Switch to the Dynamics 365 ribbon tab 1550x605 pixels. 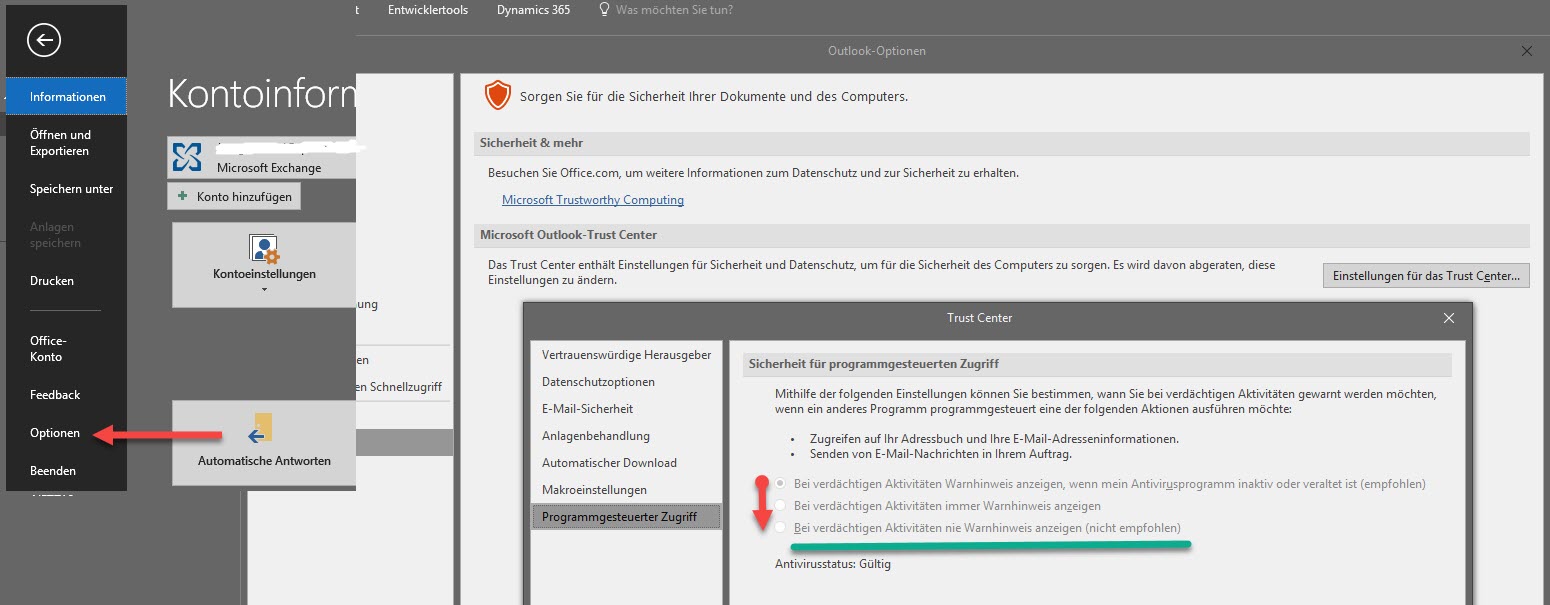click(533, 10)
